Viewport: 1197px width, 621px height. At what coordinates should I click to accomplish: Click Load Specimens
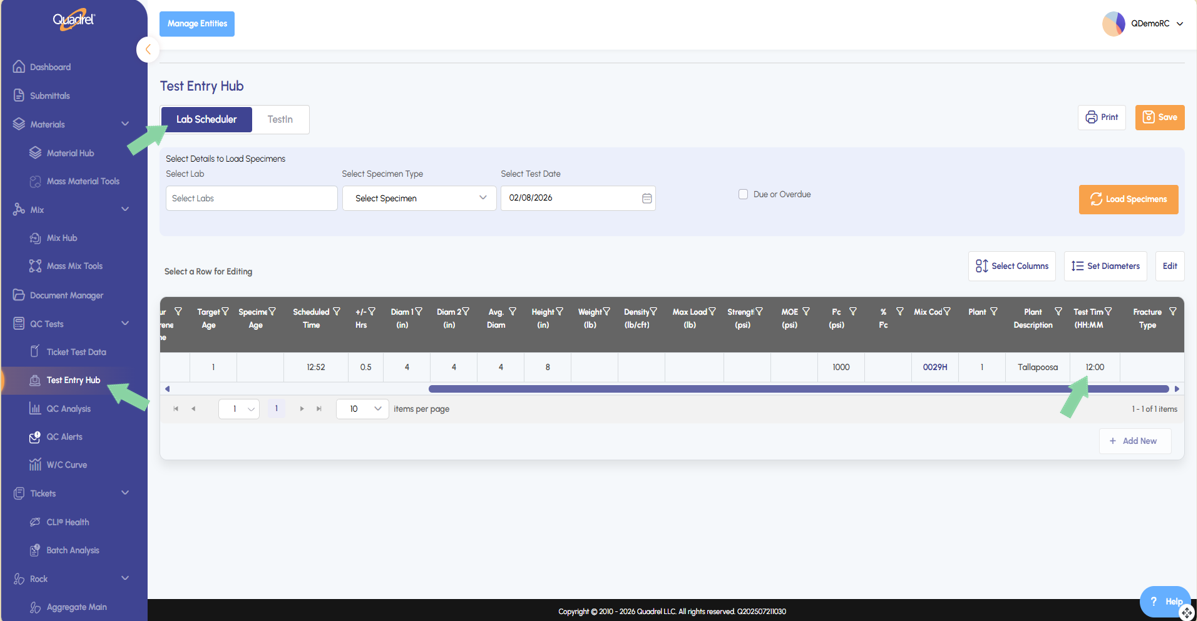click(1128, 199)
